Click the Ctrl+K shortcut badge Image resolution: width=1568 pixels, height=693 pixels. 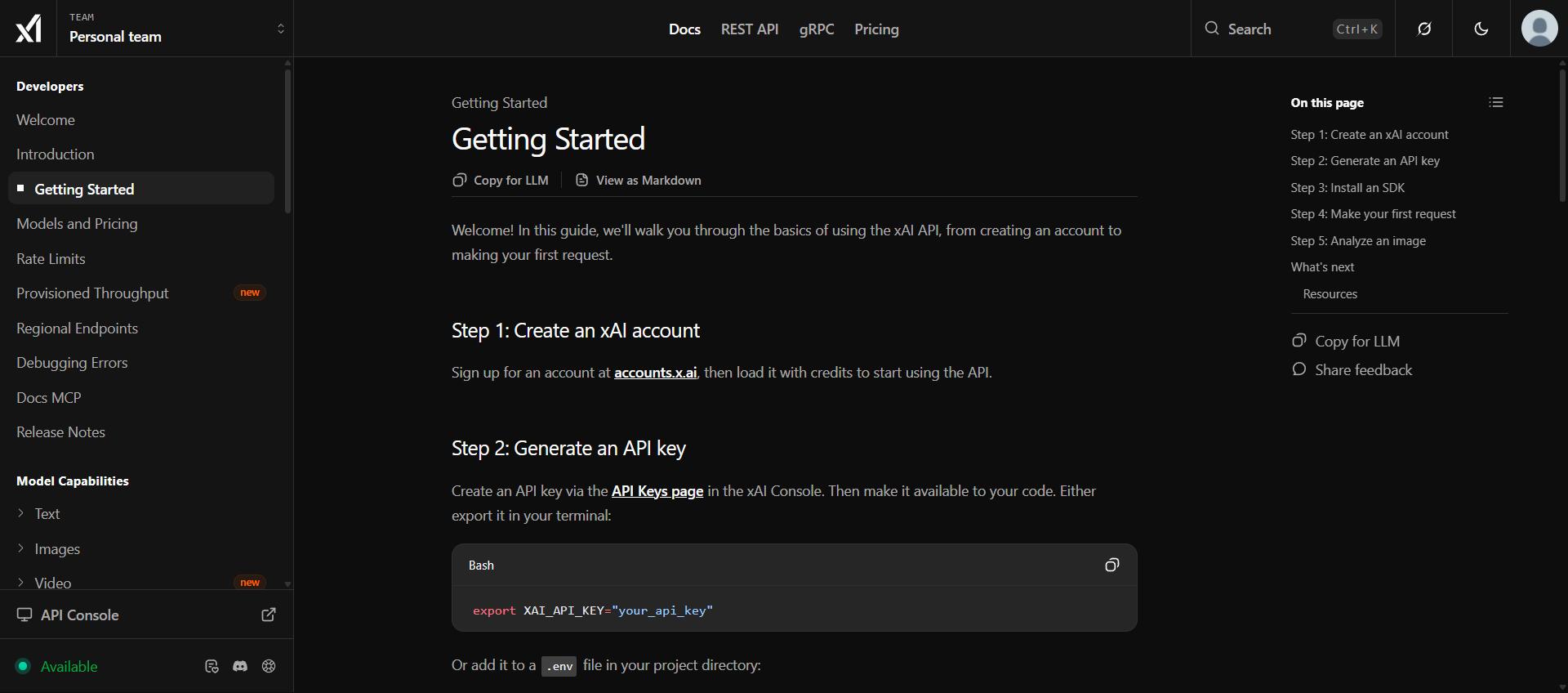[1357, 29]
